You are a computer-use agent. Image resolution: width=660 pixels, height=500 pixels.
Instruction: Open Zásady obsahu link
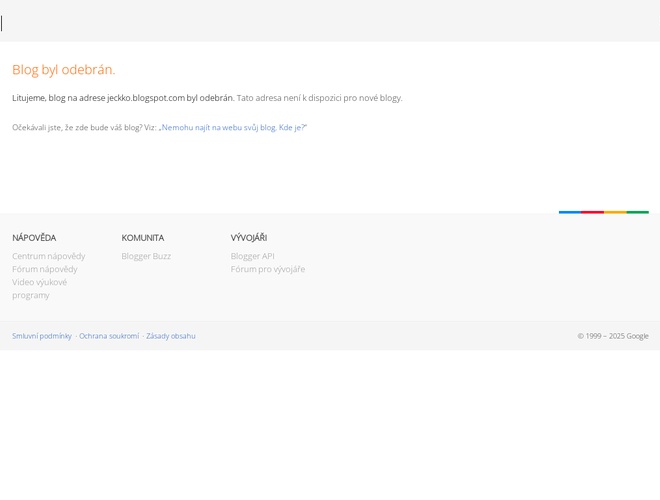click(171, 336)
